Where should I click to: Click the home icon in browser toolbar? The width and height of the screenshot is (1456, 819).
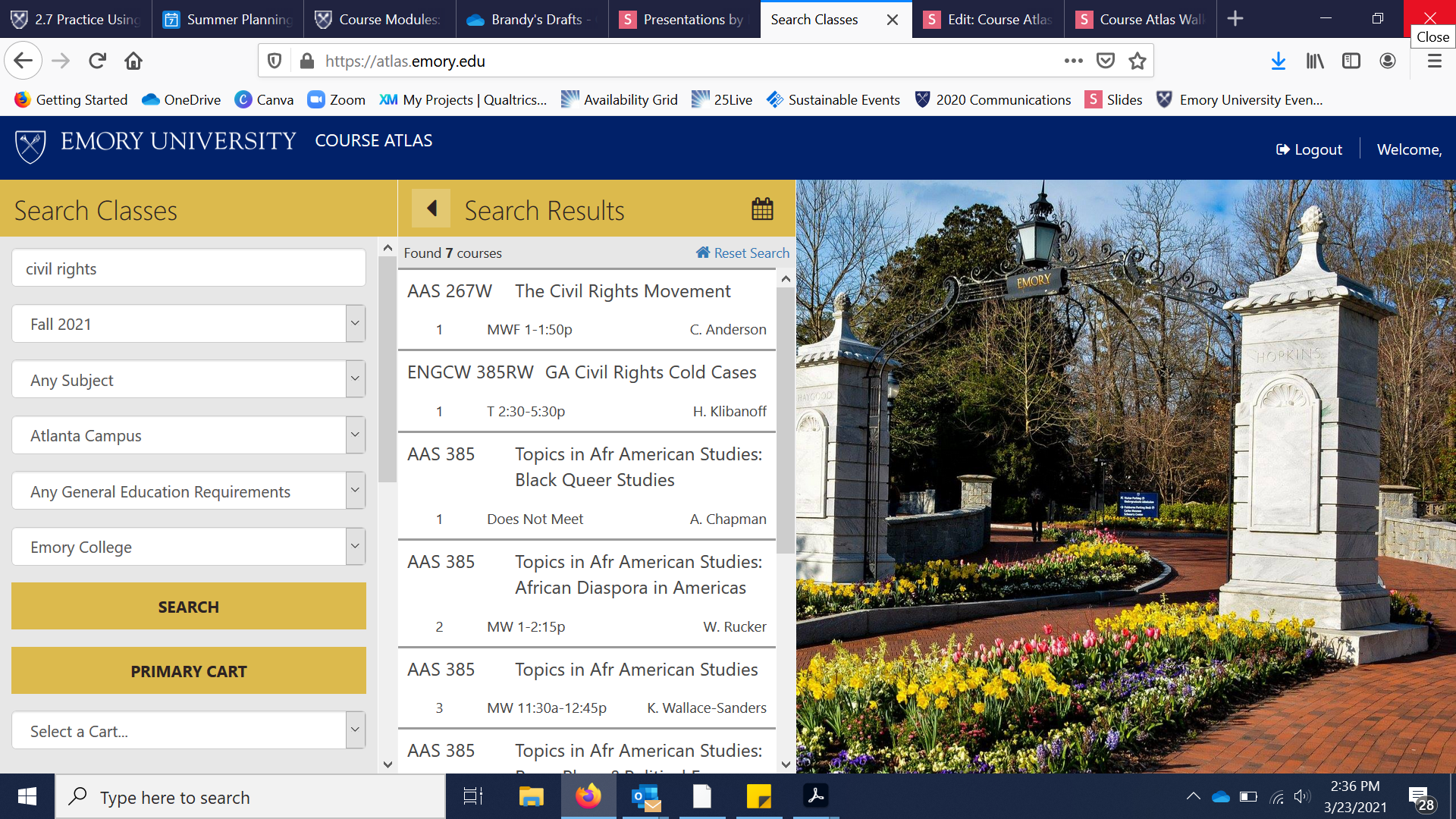[133, 61]
